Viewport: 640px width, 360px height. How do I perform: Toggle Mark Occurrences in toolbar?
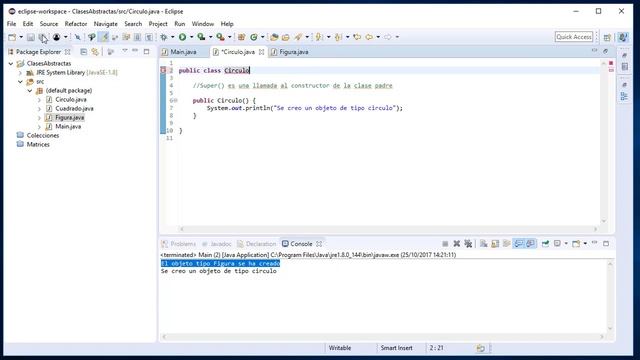(x=104, y=37)
